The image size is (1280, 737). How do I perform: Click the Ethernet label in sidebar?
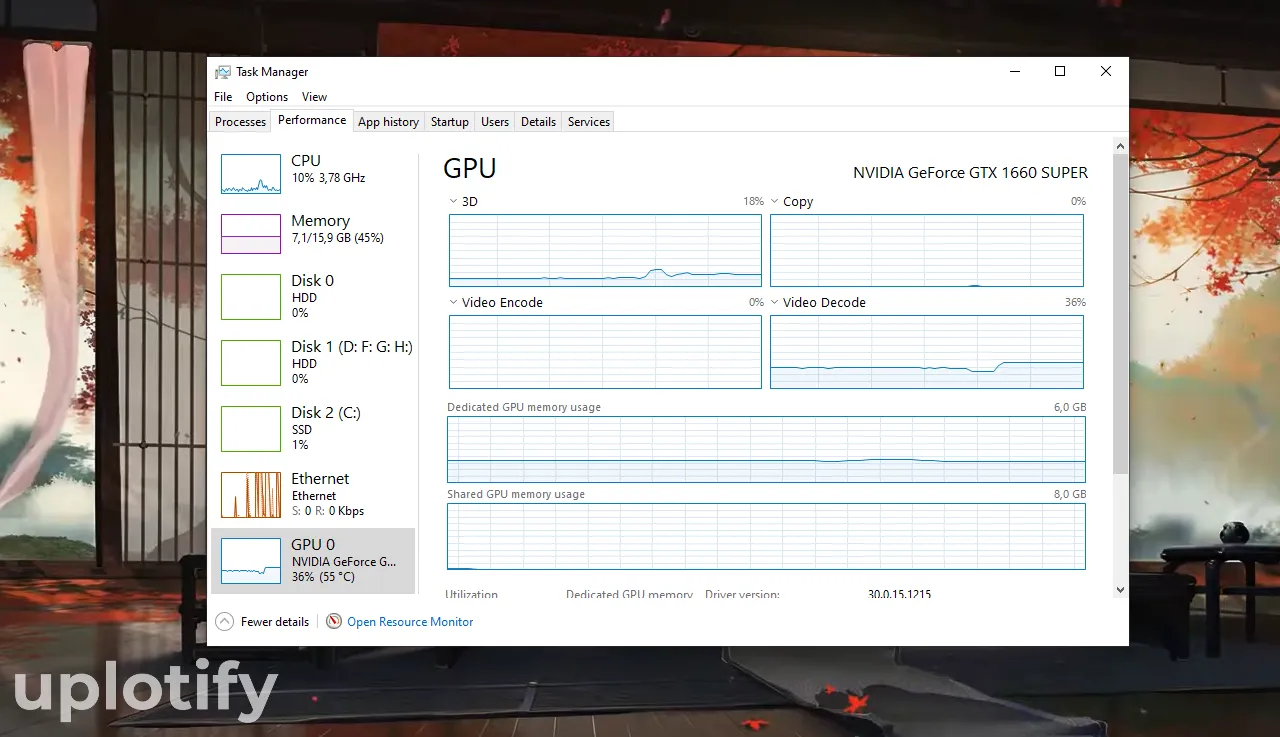320,479
